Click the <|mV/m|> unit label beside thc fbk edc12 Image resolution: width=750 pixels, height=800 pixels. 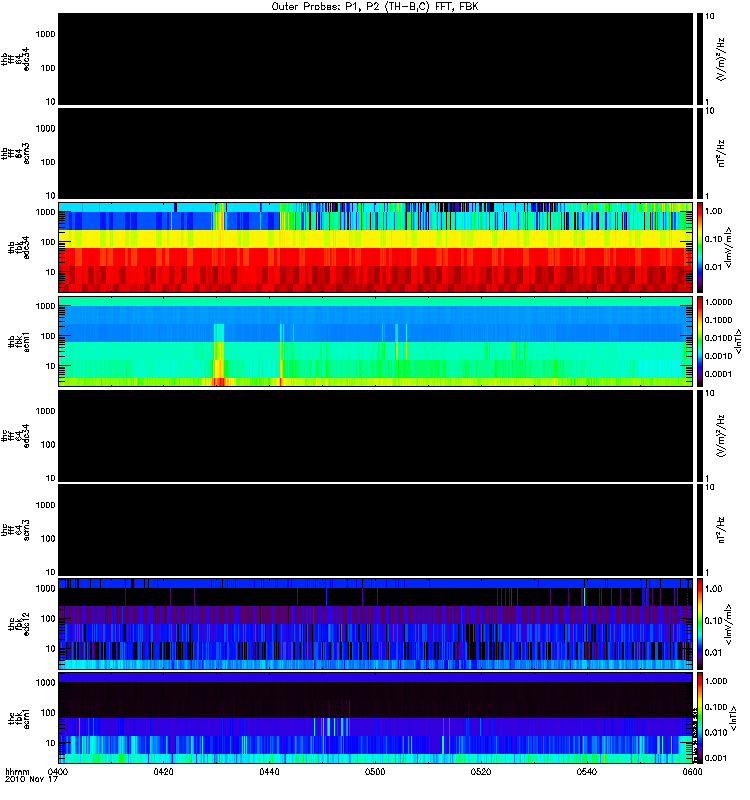[x=728, y=623]
